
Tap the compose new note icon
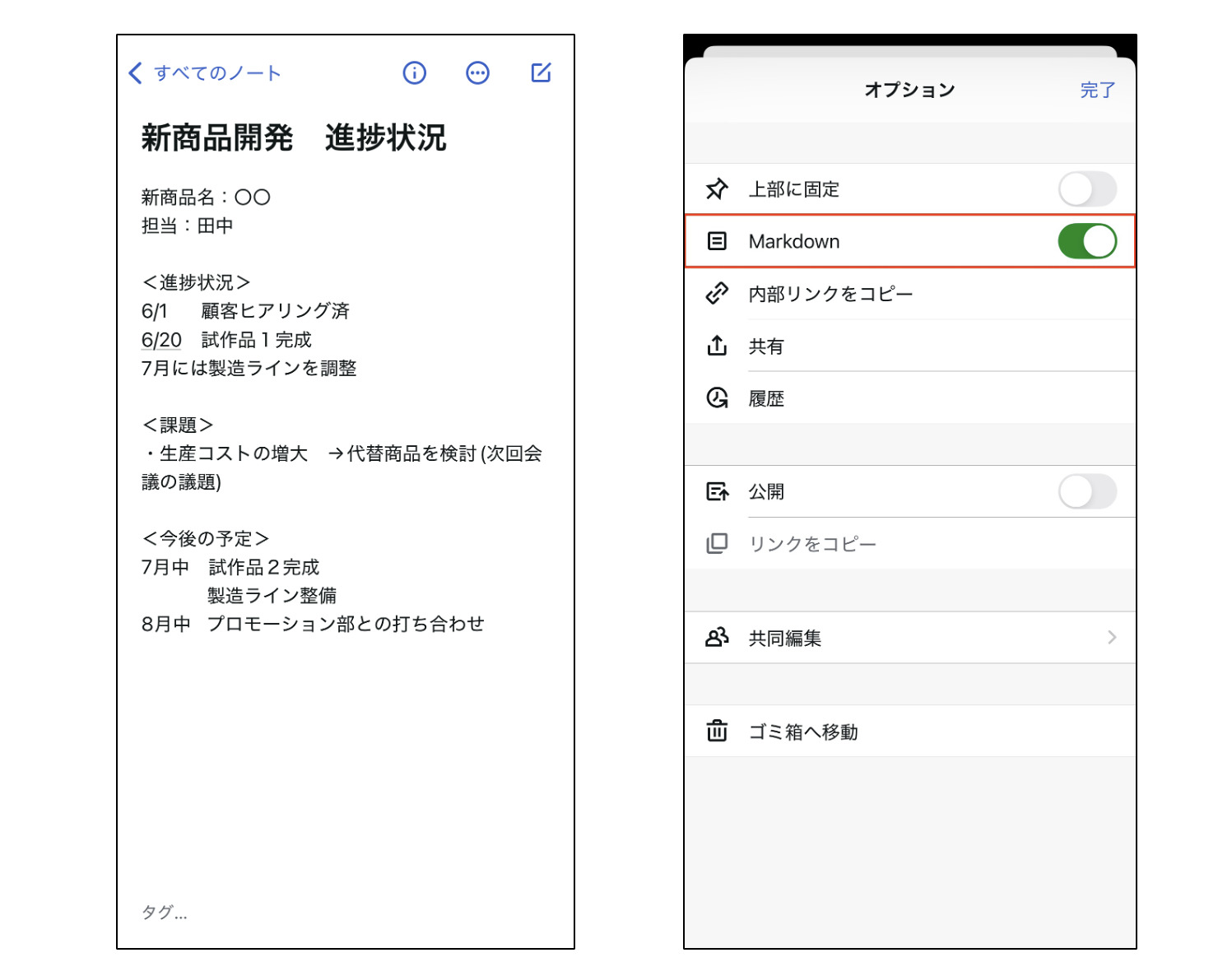tap(541, 73)
